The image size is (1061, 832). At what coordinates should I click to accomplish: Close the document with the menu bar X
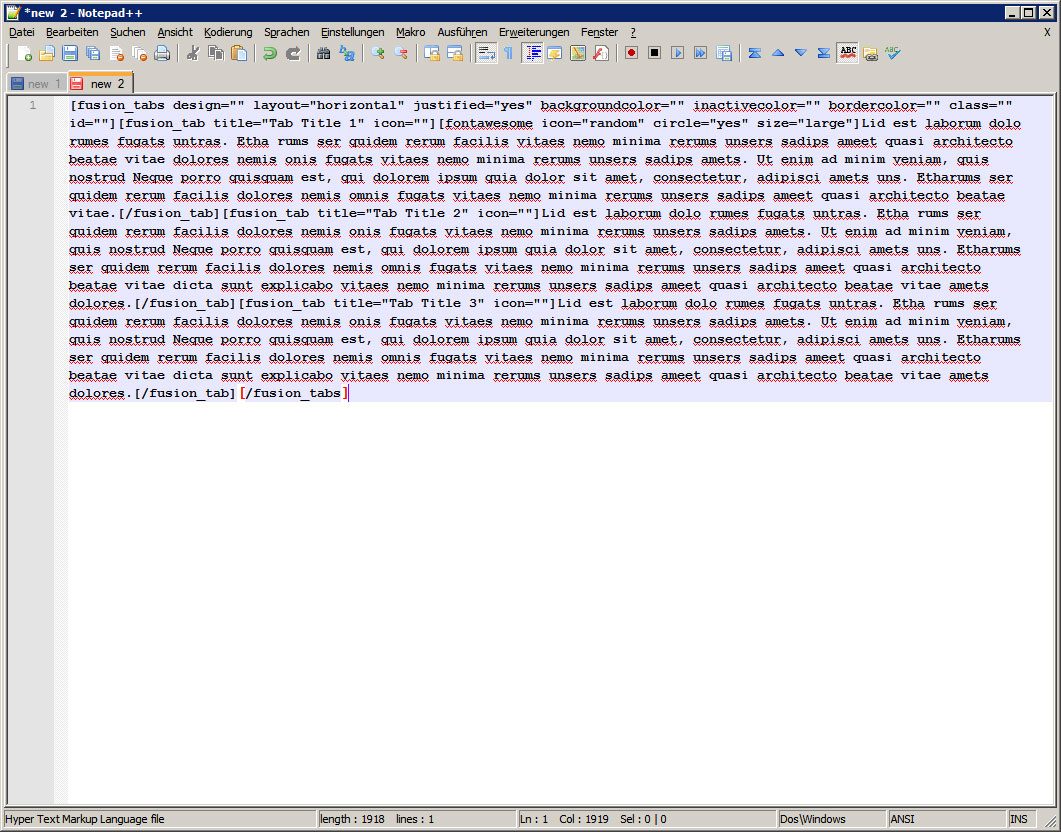(1047, 32)
